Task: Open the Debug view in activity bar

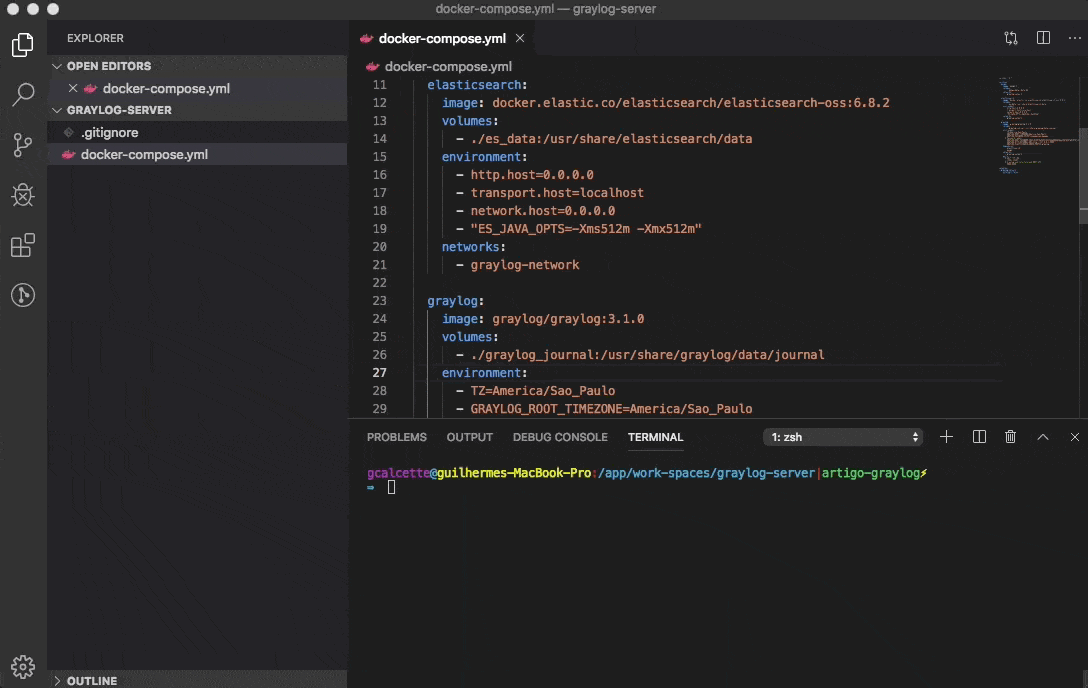Action: (x=23, y=195)
